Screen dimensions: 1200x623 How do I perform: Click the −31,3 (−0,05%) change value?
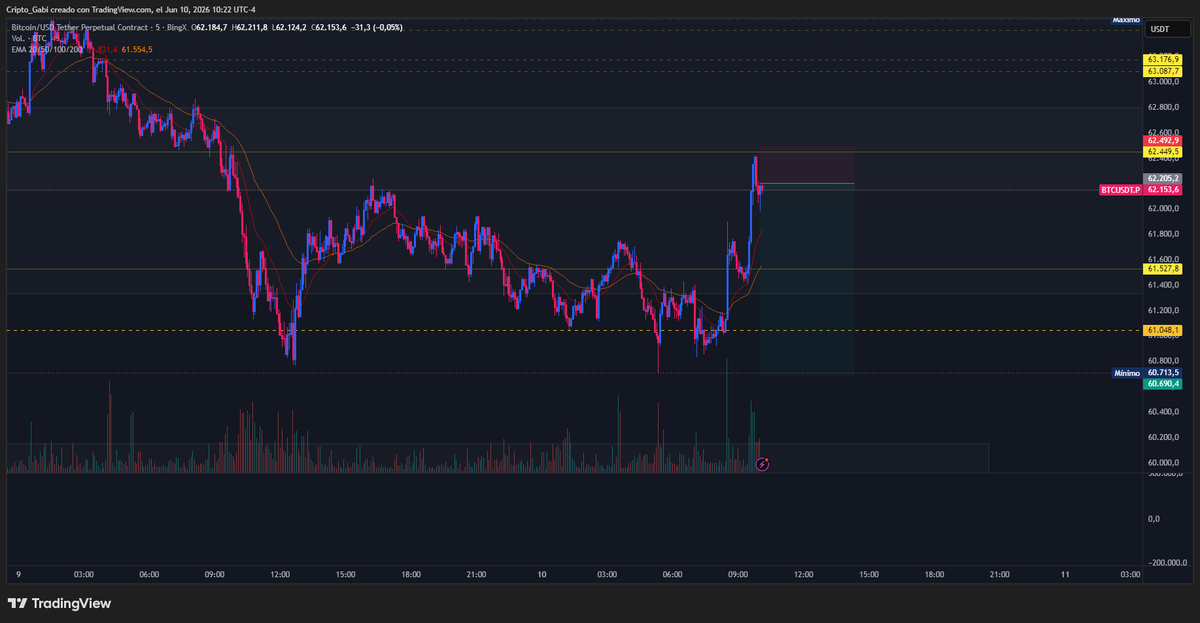click(378, 27)
